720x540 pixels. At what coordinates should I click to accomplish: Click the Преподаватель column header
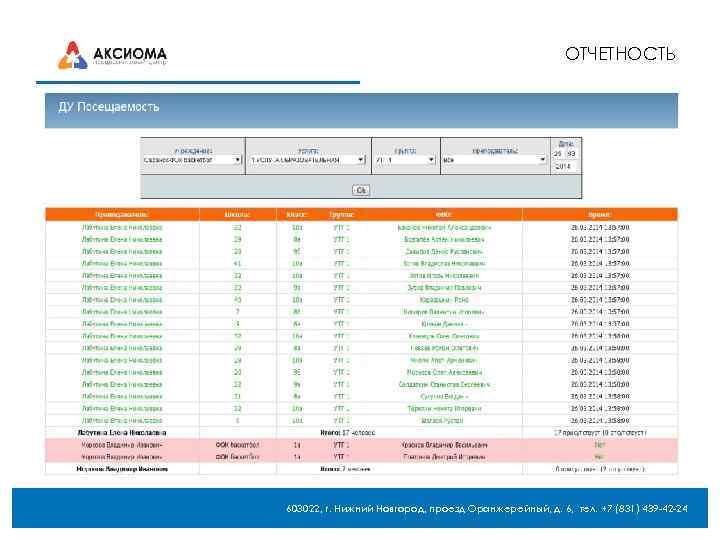click(122, 214)
